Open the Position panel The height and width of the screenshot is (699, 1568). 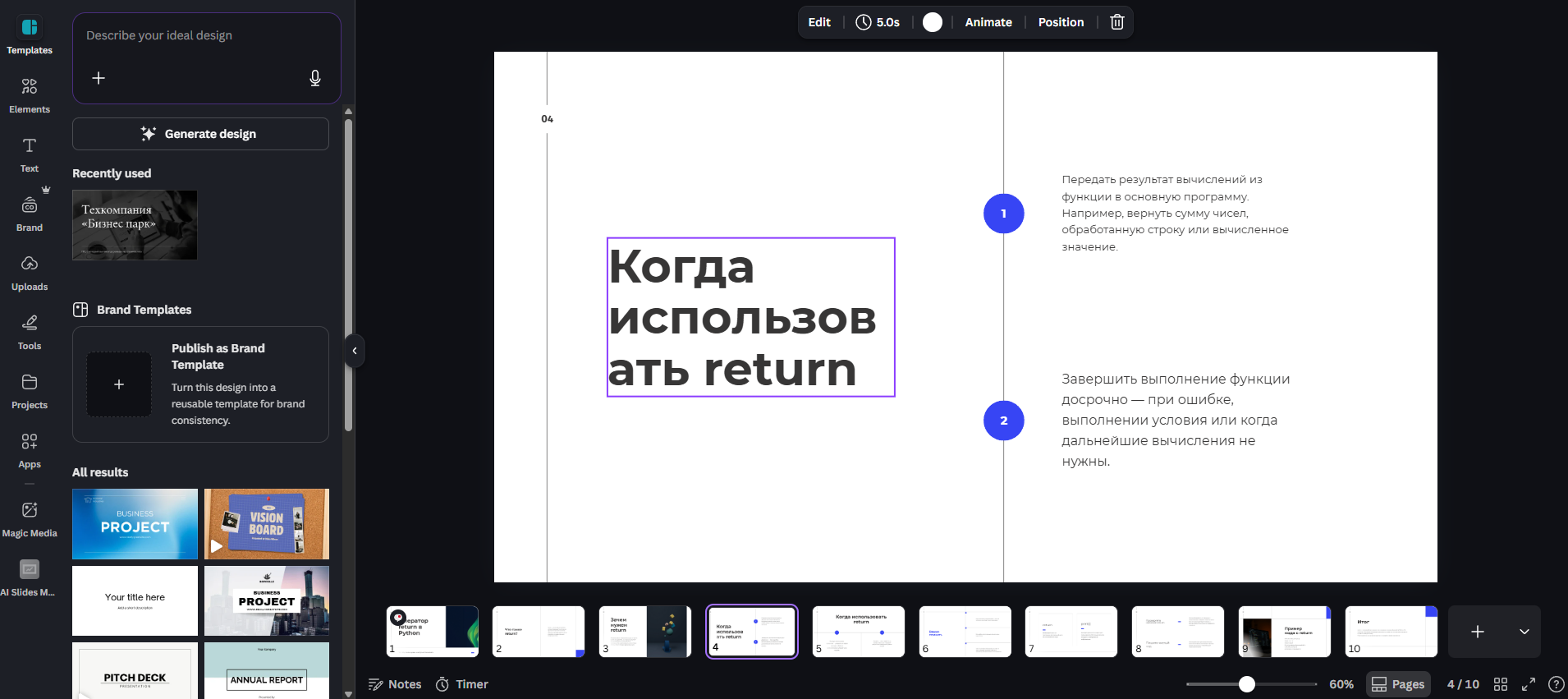[x=1061, y=22]
